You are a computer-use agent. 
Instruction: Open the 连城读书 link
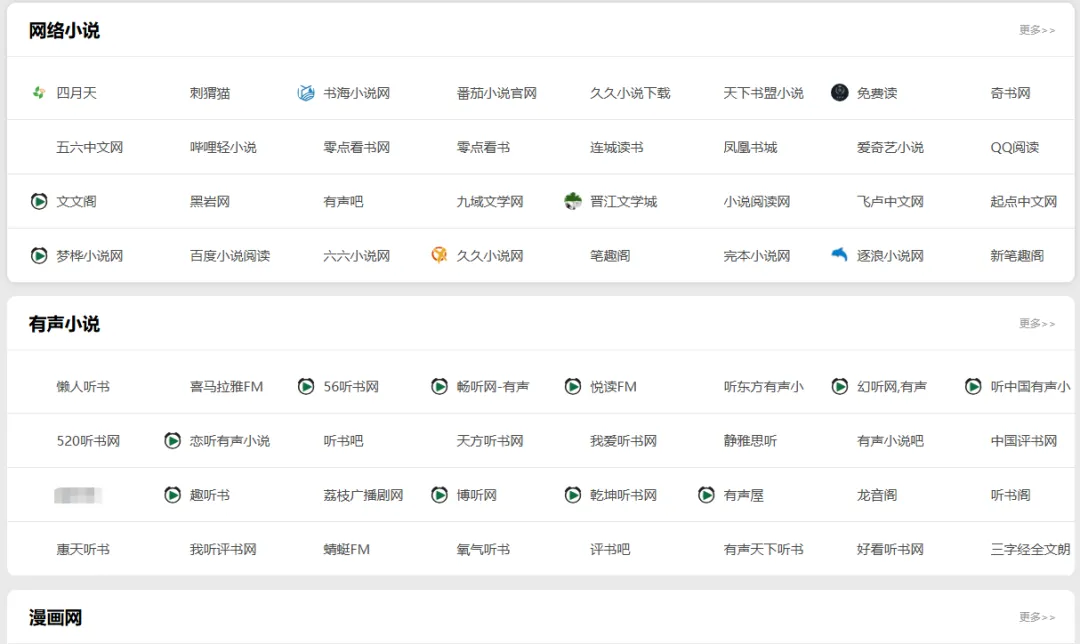pyautogui.click(x=617, y=147)
